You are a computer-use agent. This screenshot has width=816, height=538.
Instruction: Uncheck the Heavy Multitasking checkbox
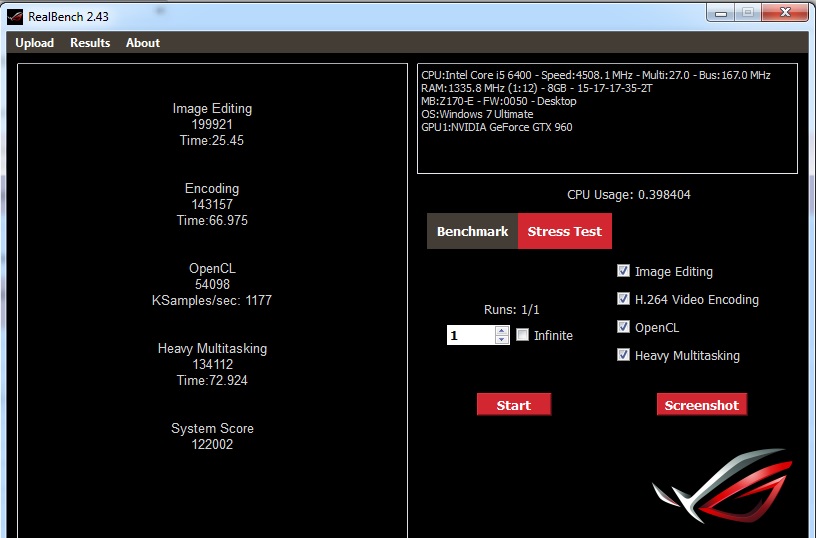coord(623,355)
